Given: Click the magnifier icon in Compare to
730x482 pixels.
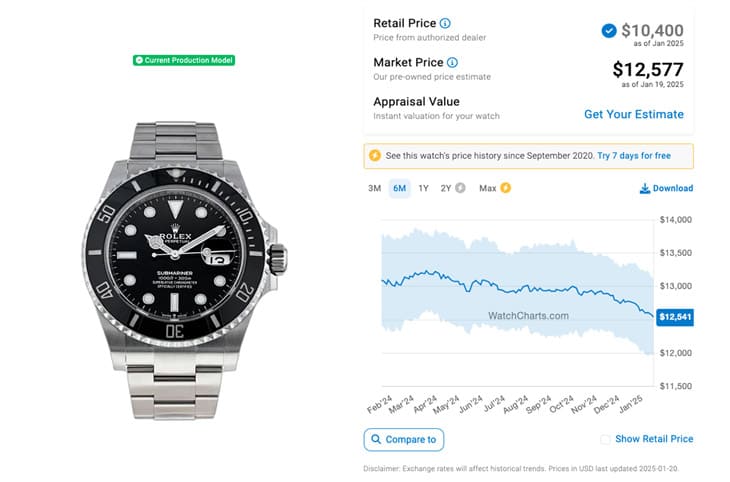Looking at the screenshot, I should pos(376,439).
